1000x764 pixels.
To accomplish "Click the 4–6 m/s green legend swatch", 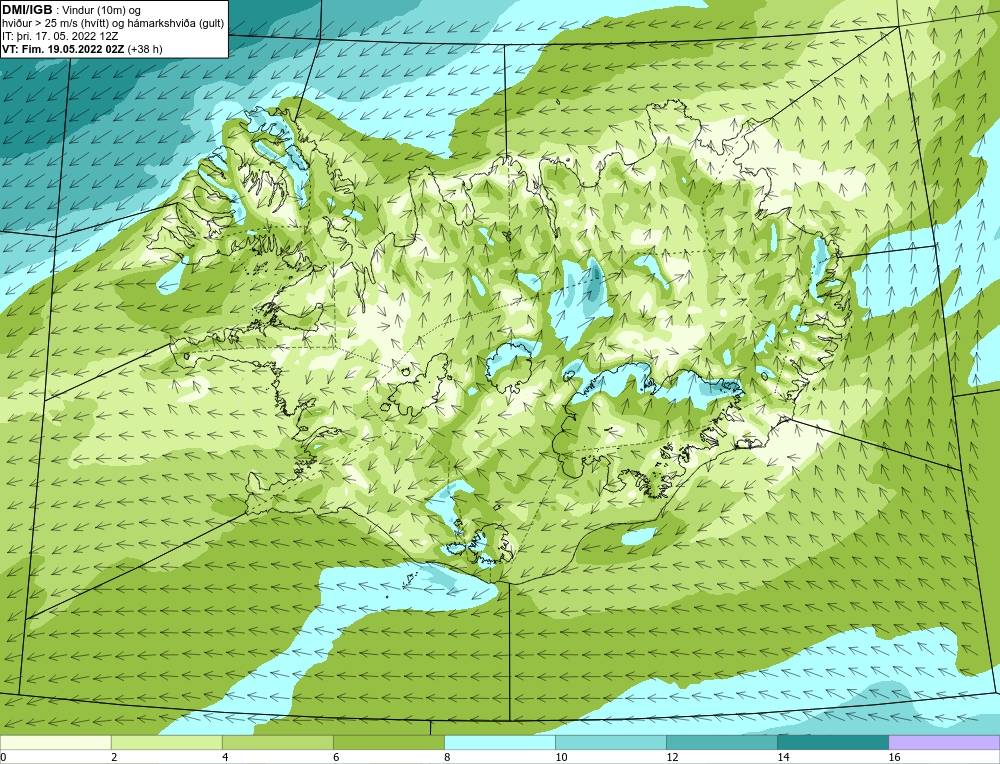I will 277,742.
